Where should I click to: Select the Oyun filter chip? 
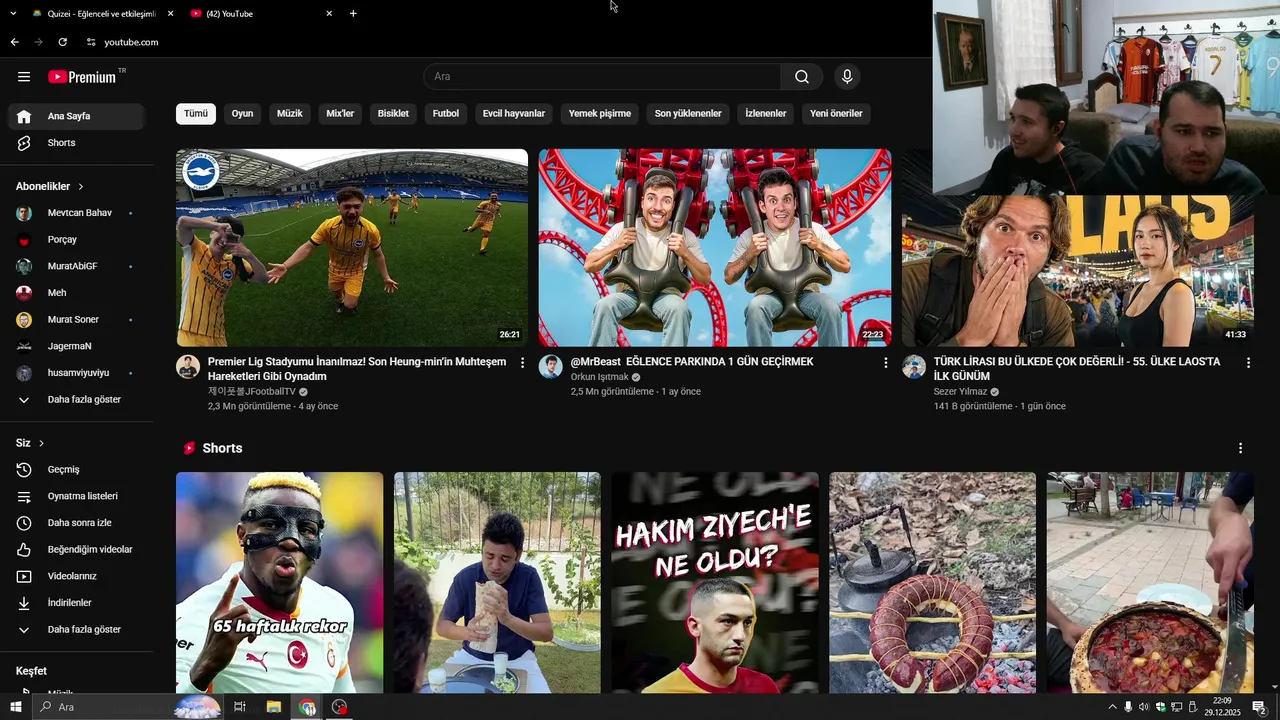(x=242, y=114)
